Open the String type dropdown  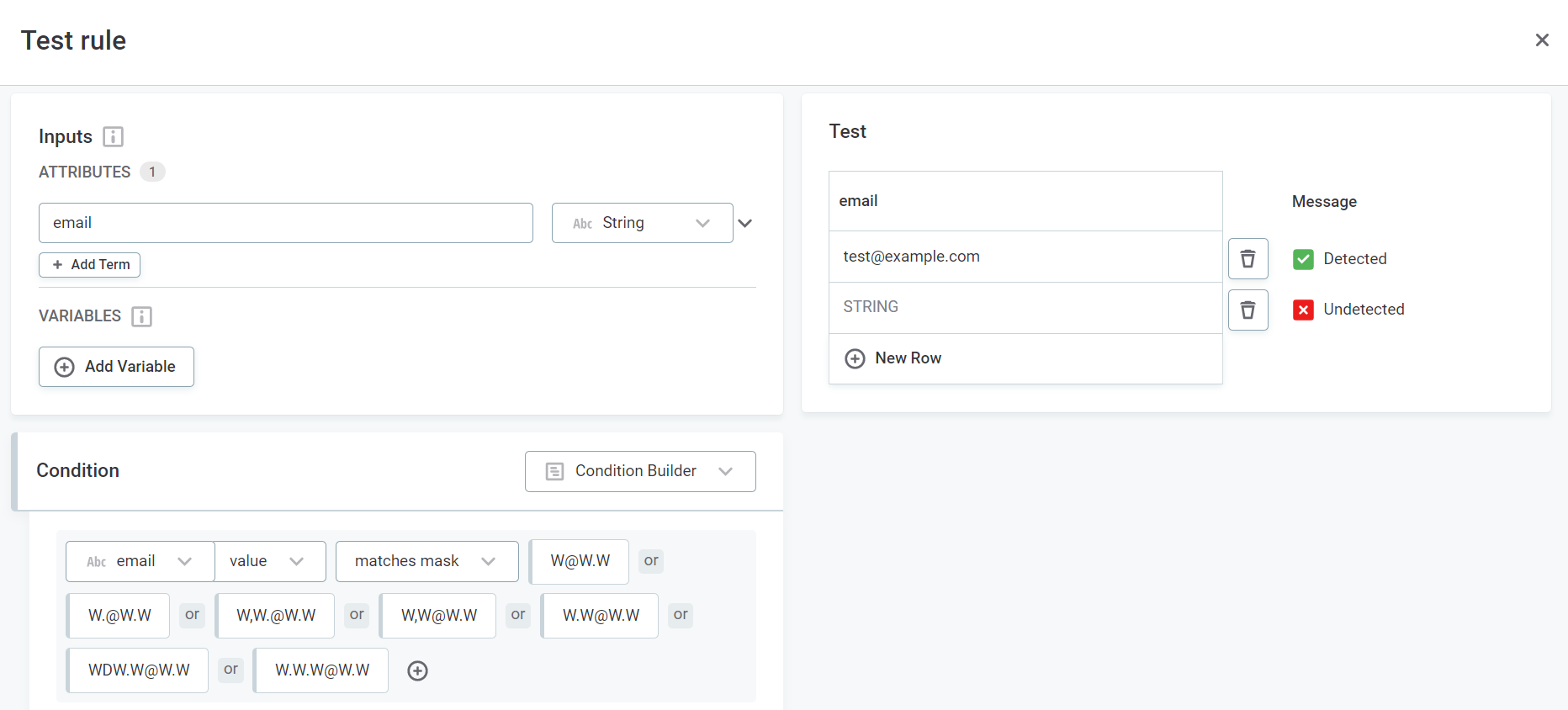(x=642, y=223)
